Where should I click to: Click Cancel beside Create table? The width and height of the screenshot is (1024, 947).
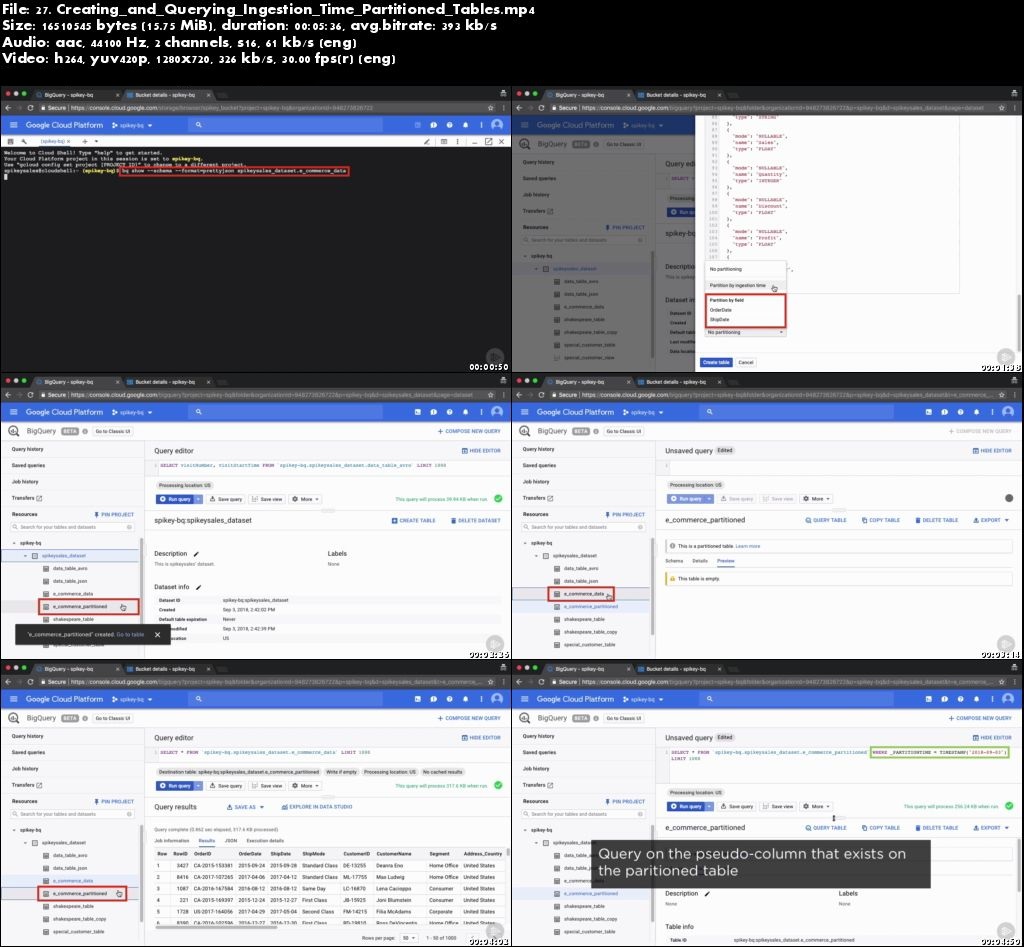coord(746,362)
